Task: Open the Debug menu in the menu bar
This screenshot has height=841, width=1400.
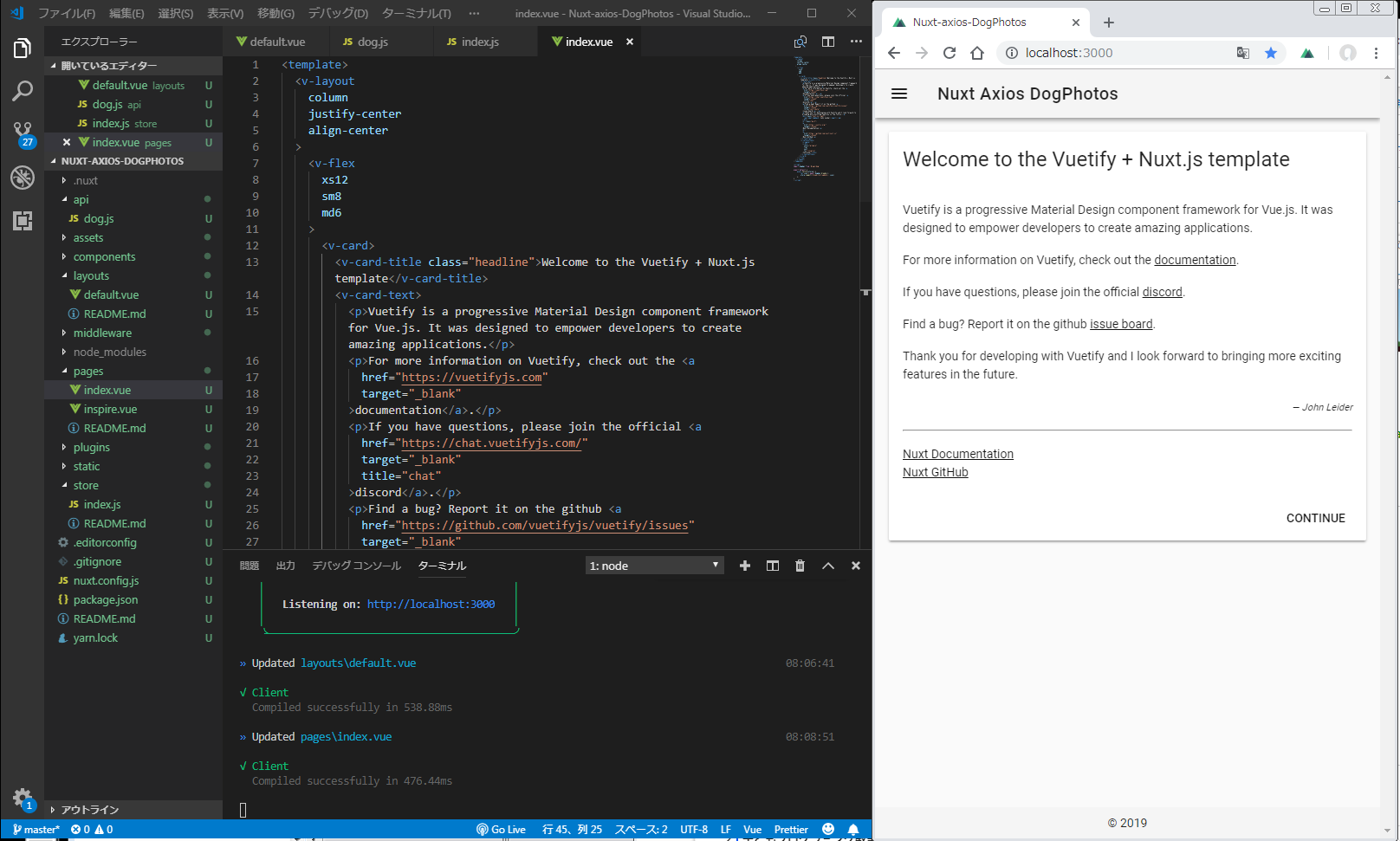Action: (338, 14)
